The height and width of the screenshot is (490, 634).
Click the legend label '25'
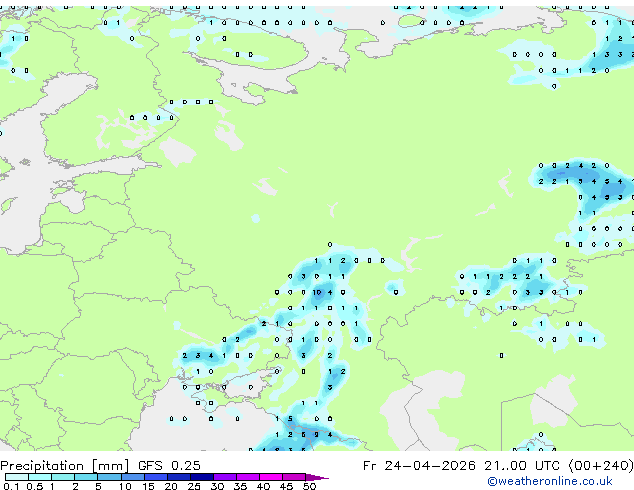coord(194,486)
